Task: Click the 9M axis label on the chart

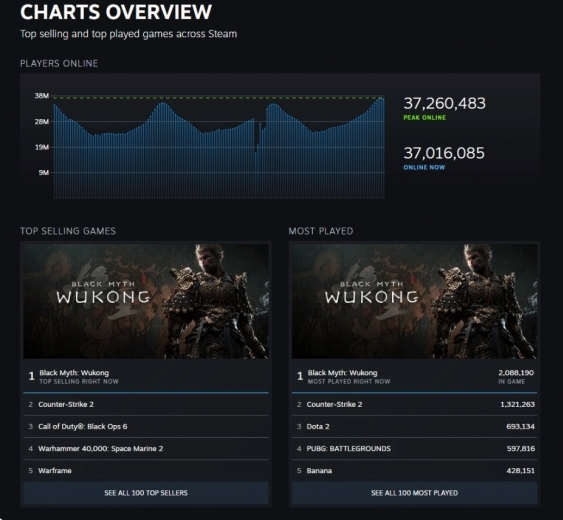Action: click(44, 173)
